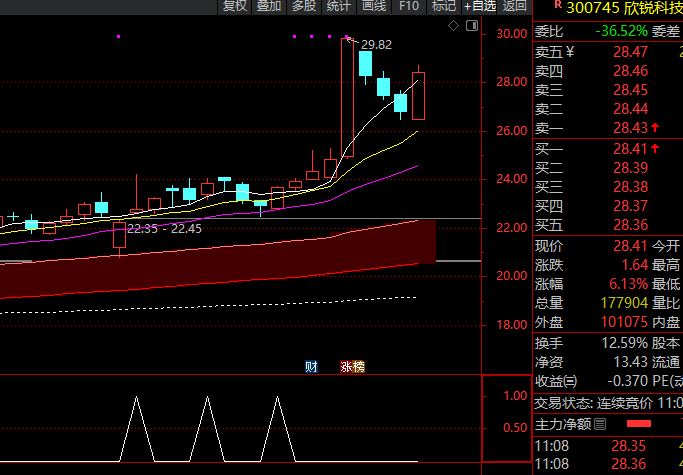Click the 换手 value 12.59%
Screen dimensions: 683x475
pos(625,343)
